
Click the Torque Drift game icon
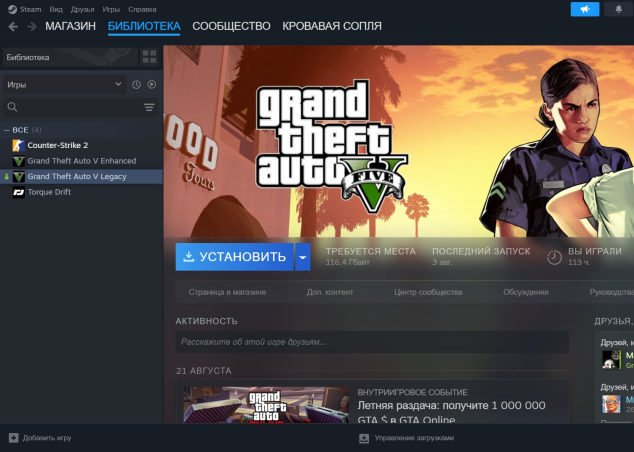19,192
